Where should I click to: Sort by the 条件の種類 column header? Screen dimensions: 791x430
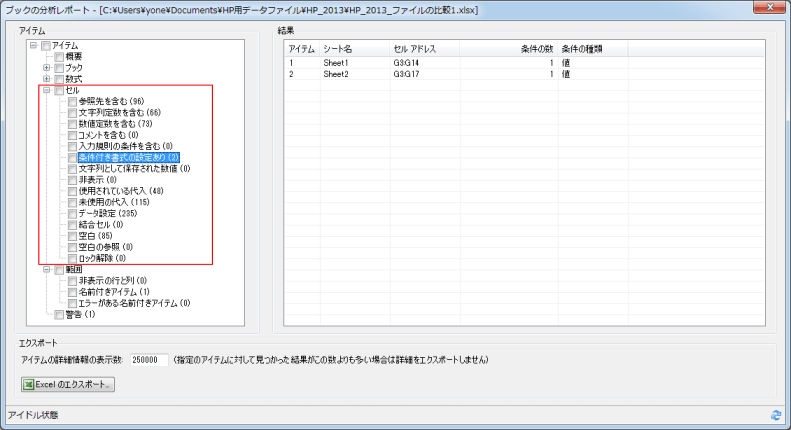coord(593,49)
